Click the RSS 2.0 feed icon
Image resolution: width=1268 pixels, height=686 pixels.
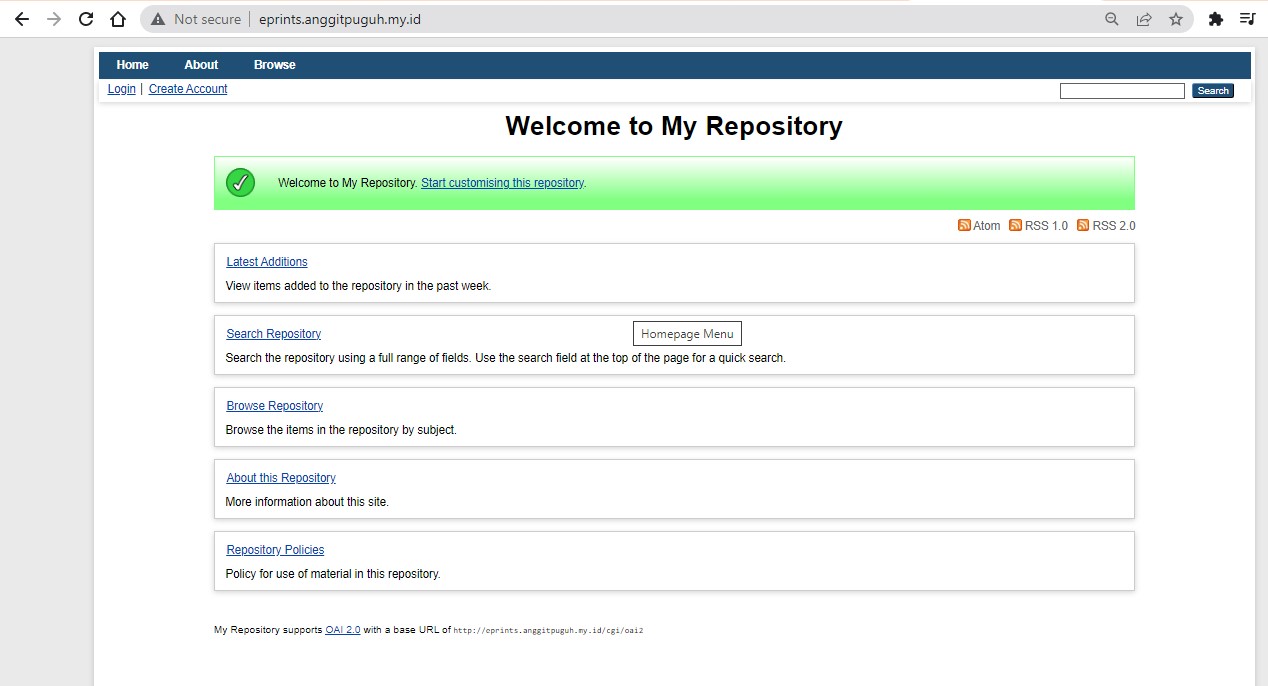[1083, 225]
